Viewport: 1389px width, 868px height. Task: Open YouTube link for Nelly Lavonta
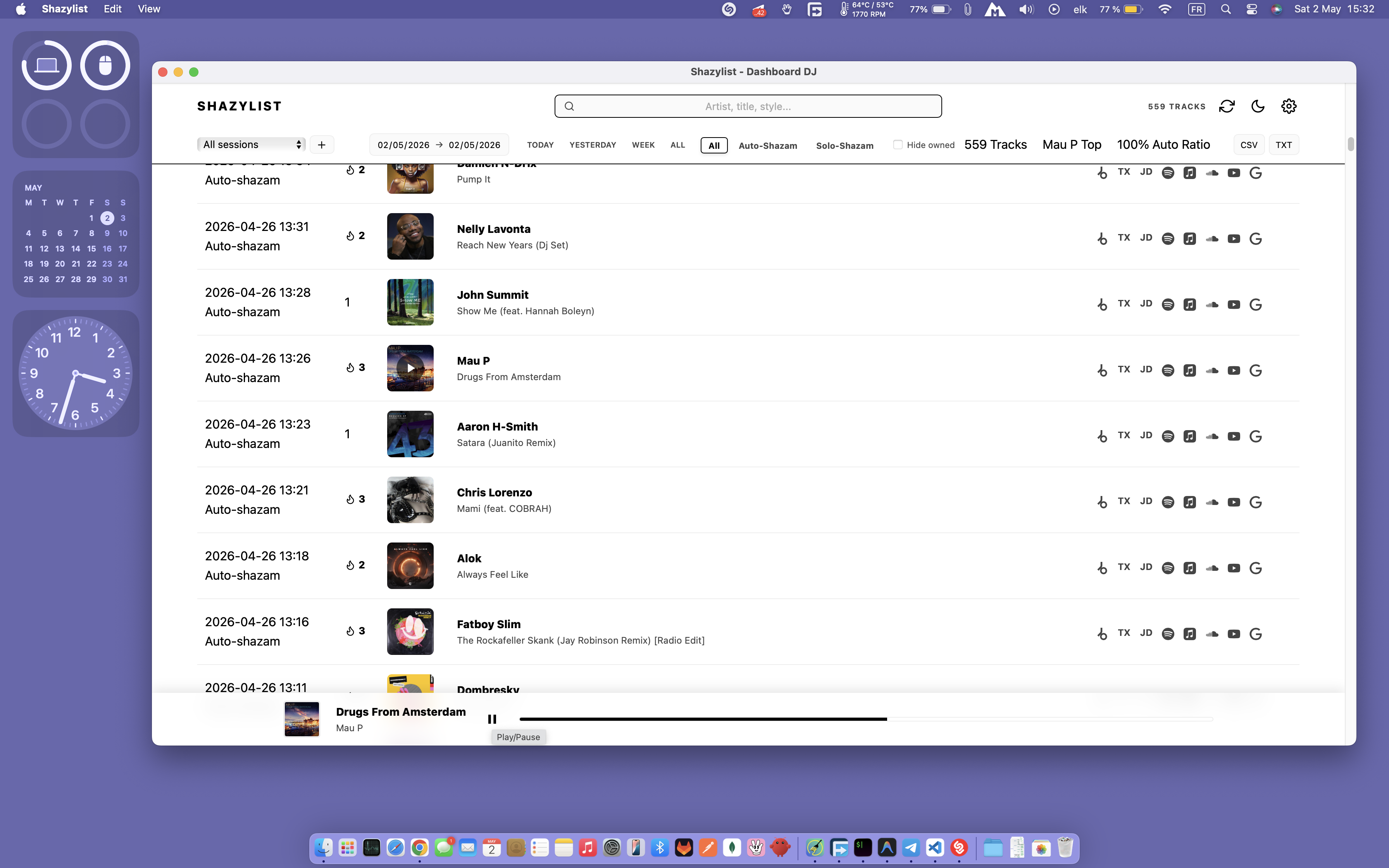pos(1234,239)
